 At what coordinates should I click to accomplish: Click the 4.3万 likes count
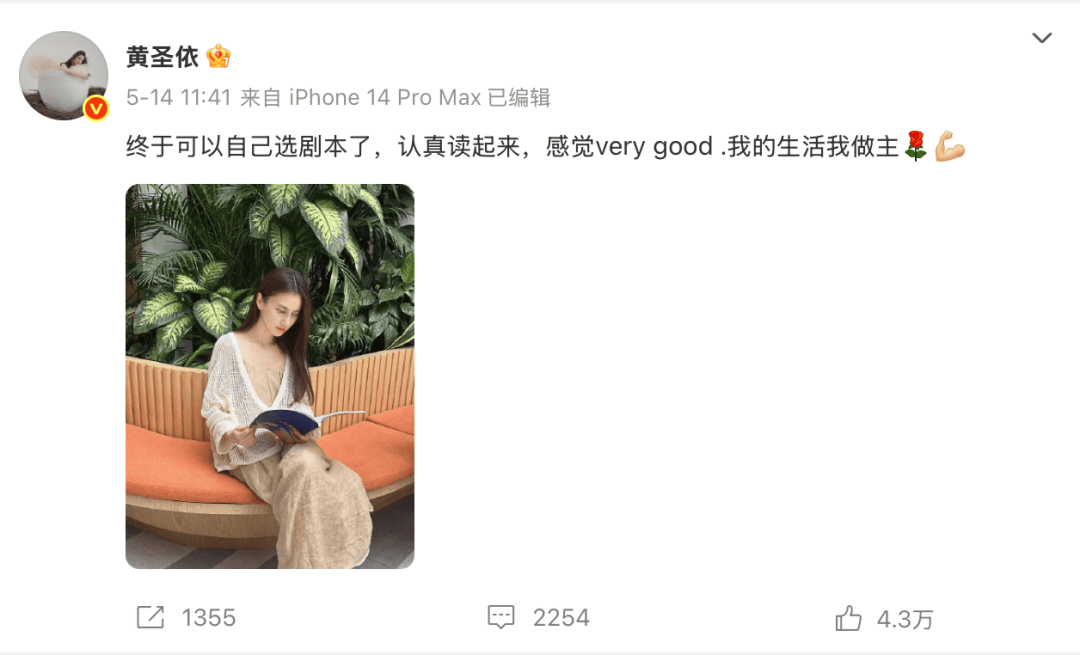(905, 619)
